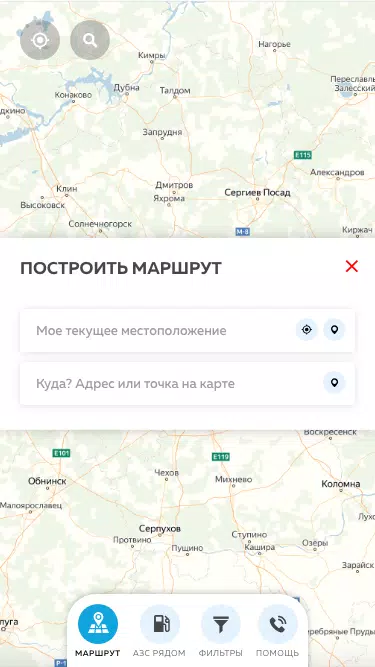The height and width of the screenshot is (667, 375).
Task: Click the Талдом label on the map
Action: (175, 90)
